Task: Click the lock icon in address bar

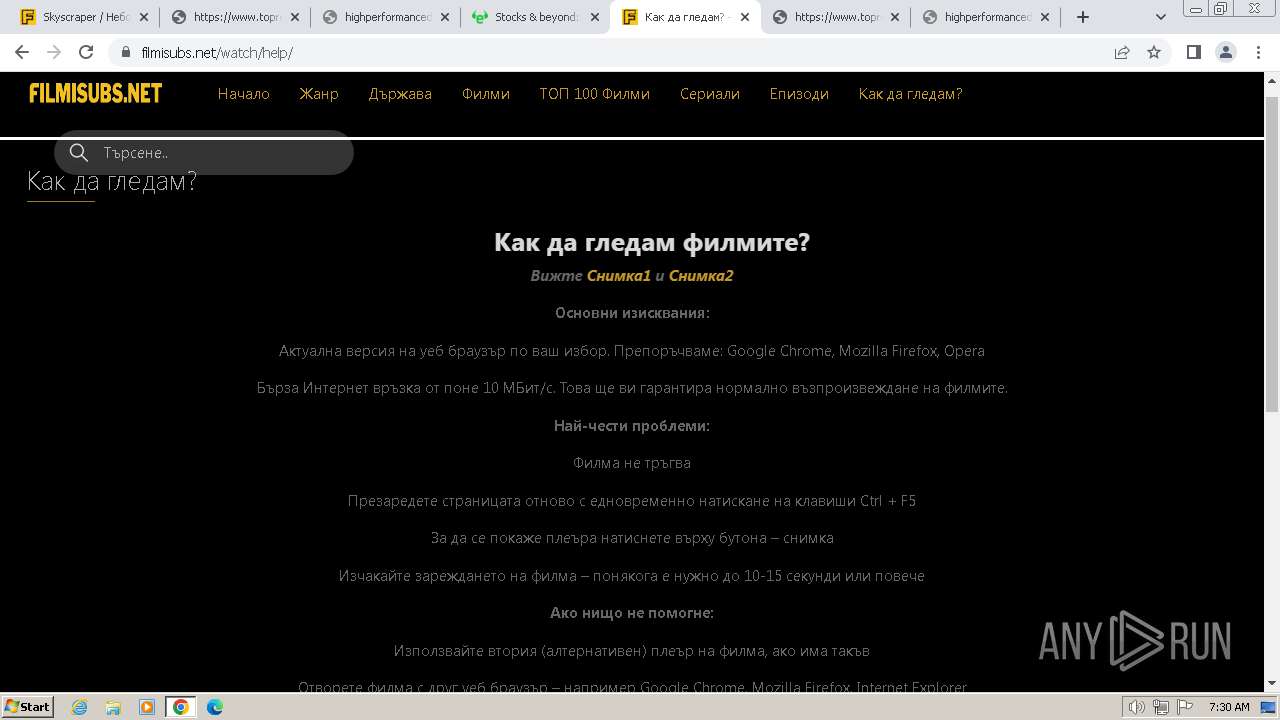Action: [x=126, y=52]
